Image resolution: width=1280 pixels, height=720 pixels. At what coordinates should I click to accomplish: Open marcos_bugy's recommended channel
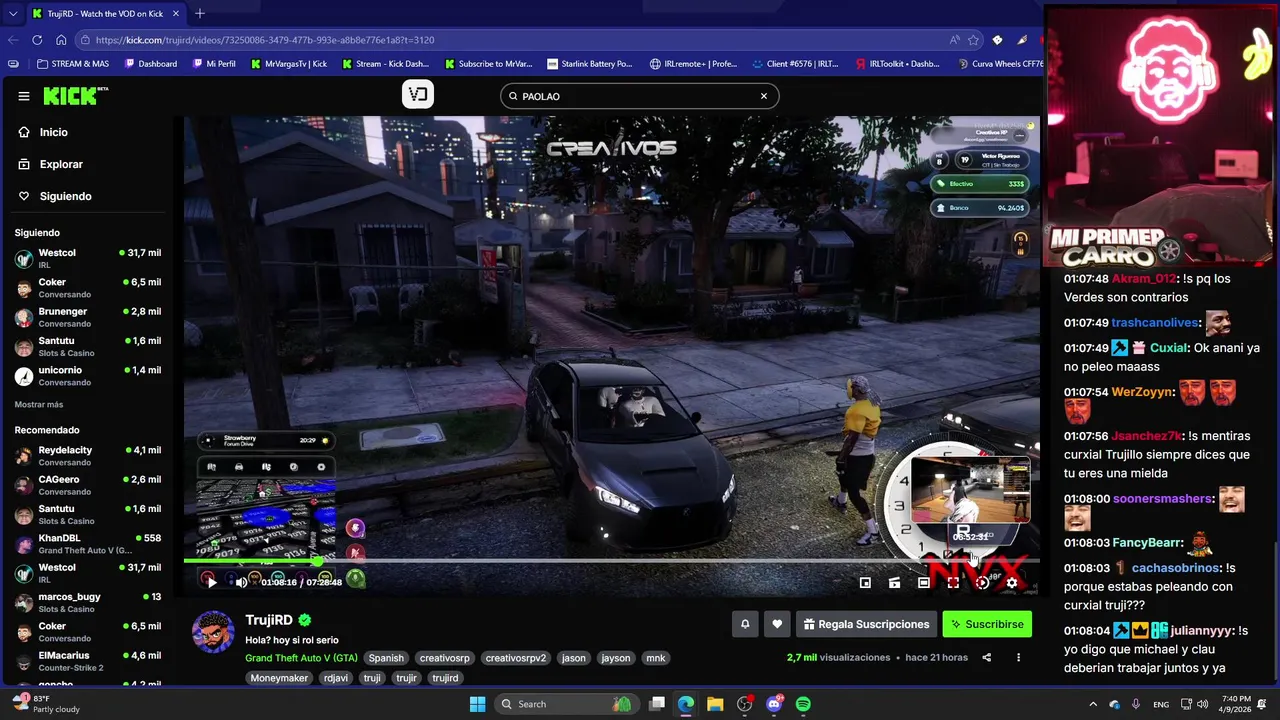coord(90,602)
